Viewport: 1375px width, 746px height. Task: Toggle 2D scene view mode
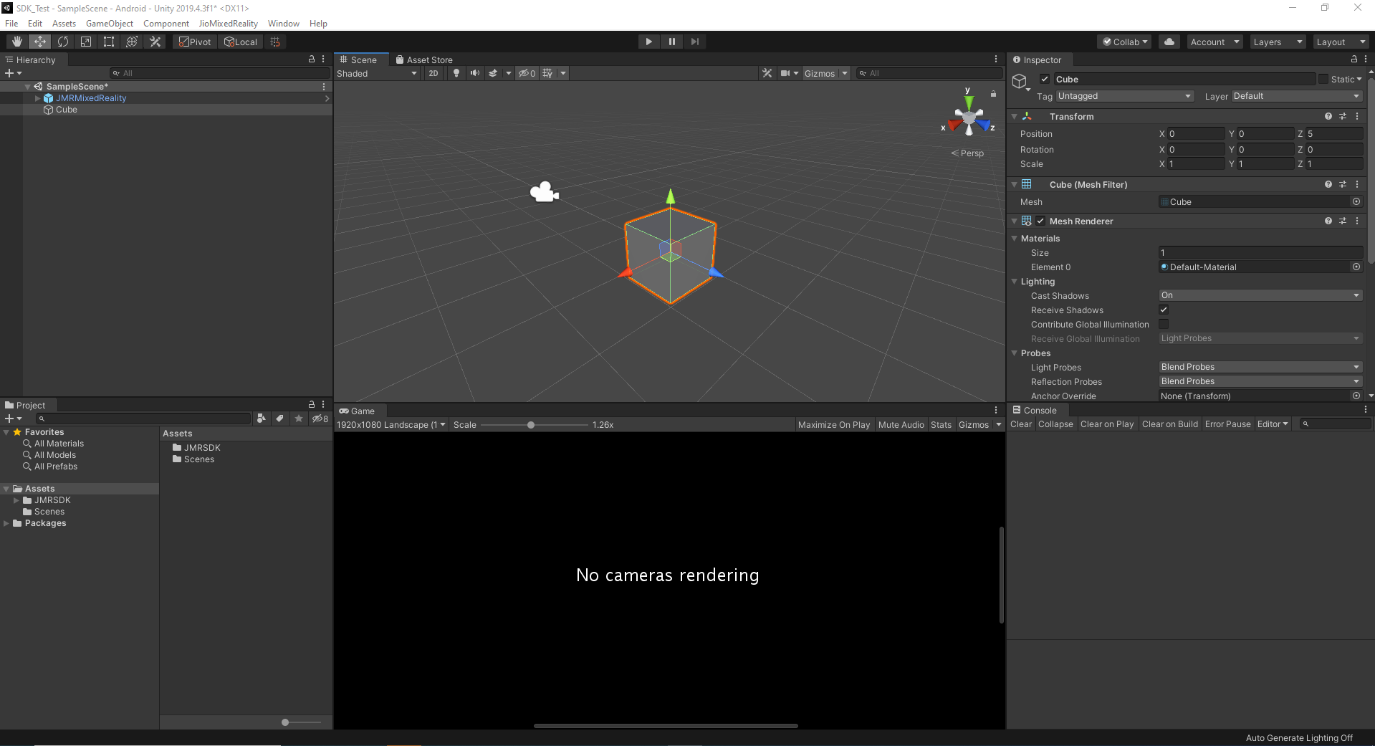click(x=433, y=72)
